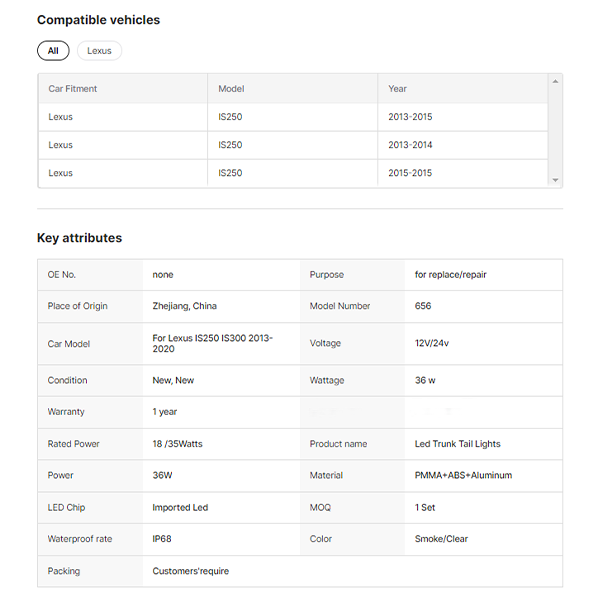Click the scroll up arrow in vehicles table
This screenshot has height=600, width=600.
(555, 81)
